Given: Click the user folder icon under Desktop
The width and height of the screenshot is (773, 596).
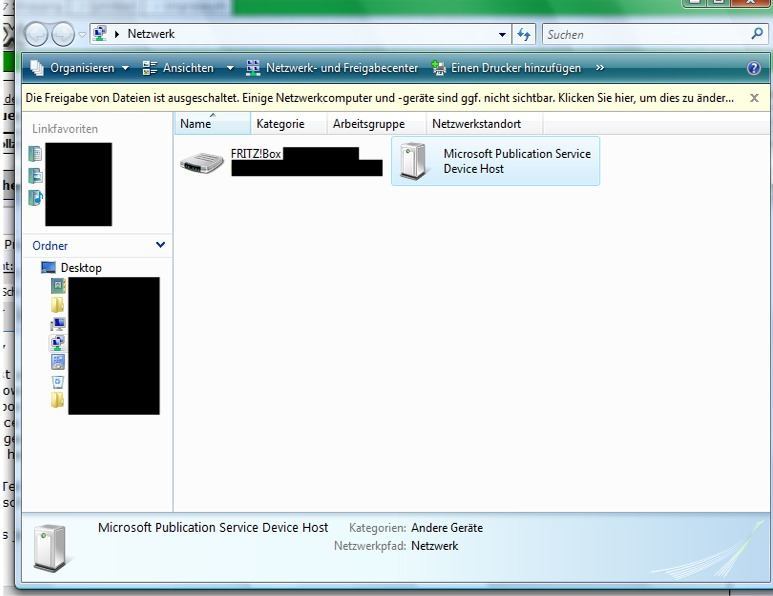Looking at the screenshot, I should pyautogui.click(x=58, y=285).
